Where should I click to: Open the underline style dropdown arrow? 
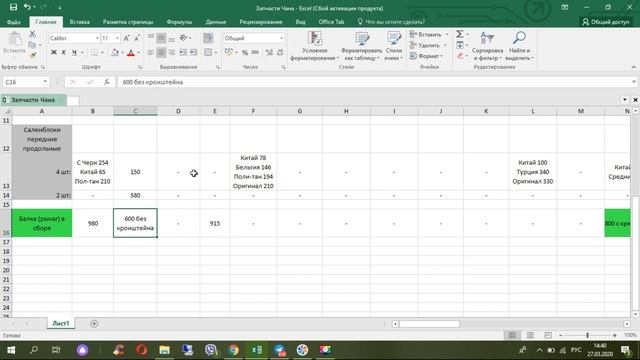[82, 52]
